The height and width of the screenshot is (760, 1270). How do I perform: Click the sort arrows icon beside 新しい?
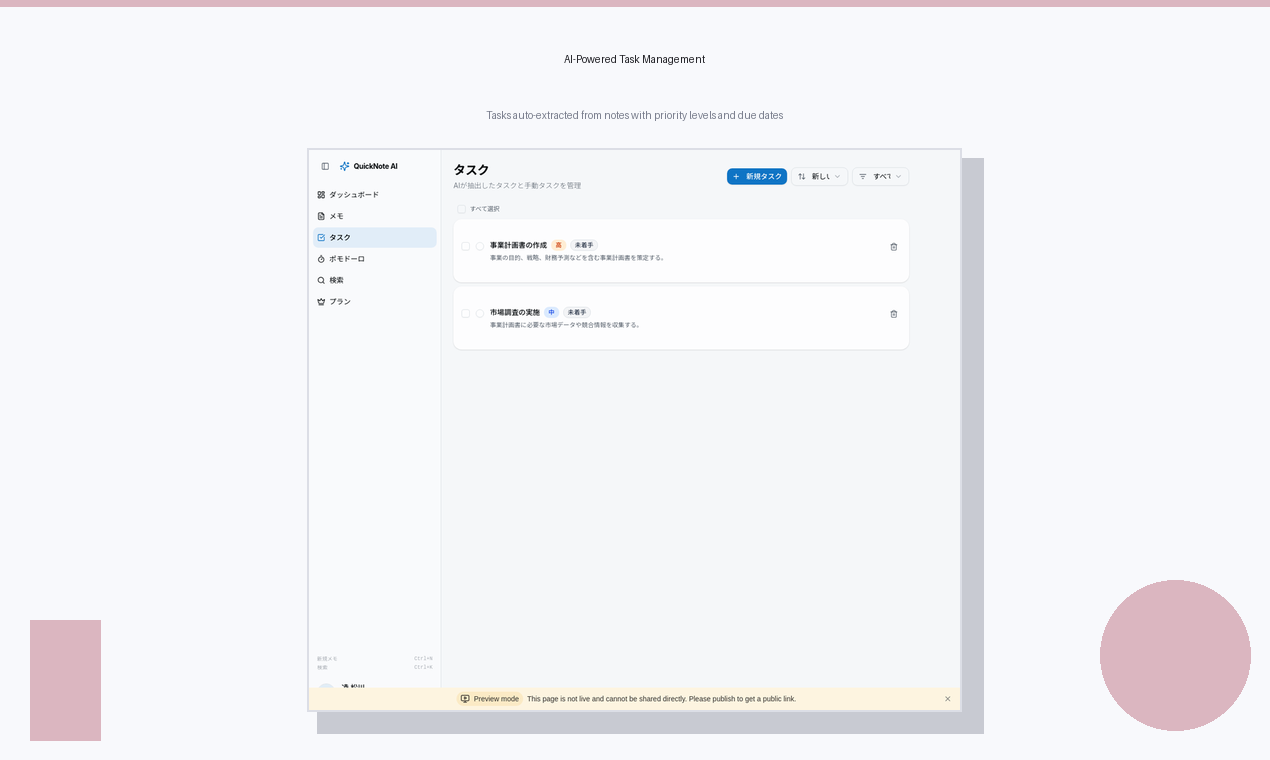click(x=801, y=176)
